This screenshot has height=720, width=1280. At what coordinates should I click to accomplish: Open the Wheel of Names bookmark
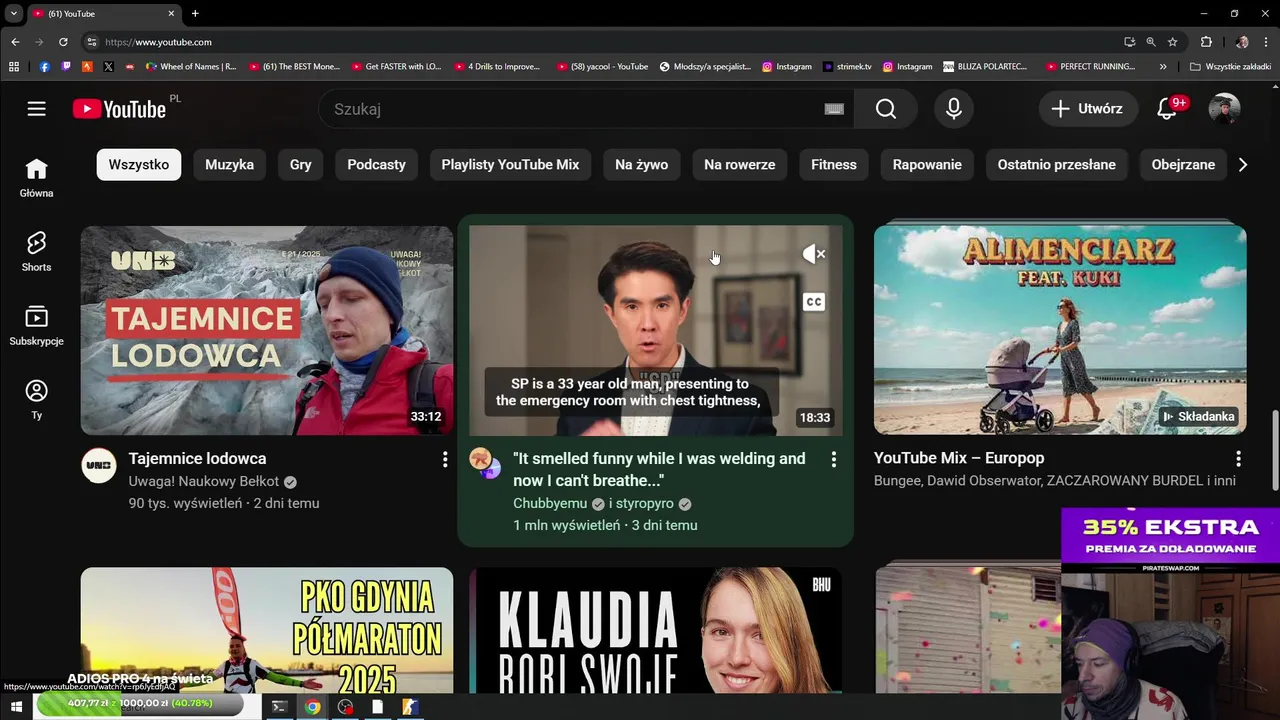click(191, 67)
